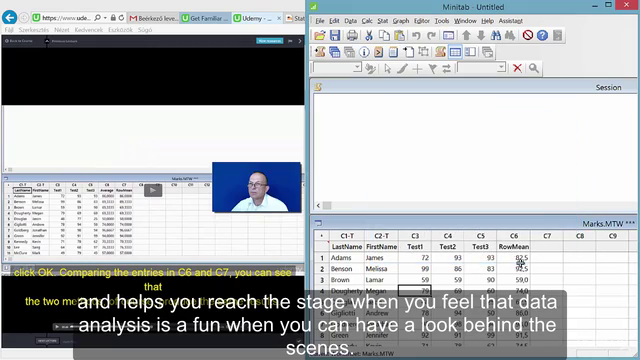The height and width of the screenshot is (360, 640).
Task: Open the Editor menu in Minitab
Action: [422, 21]
